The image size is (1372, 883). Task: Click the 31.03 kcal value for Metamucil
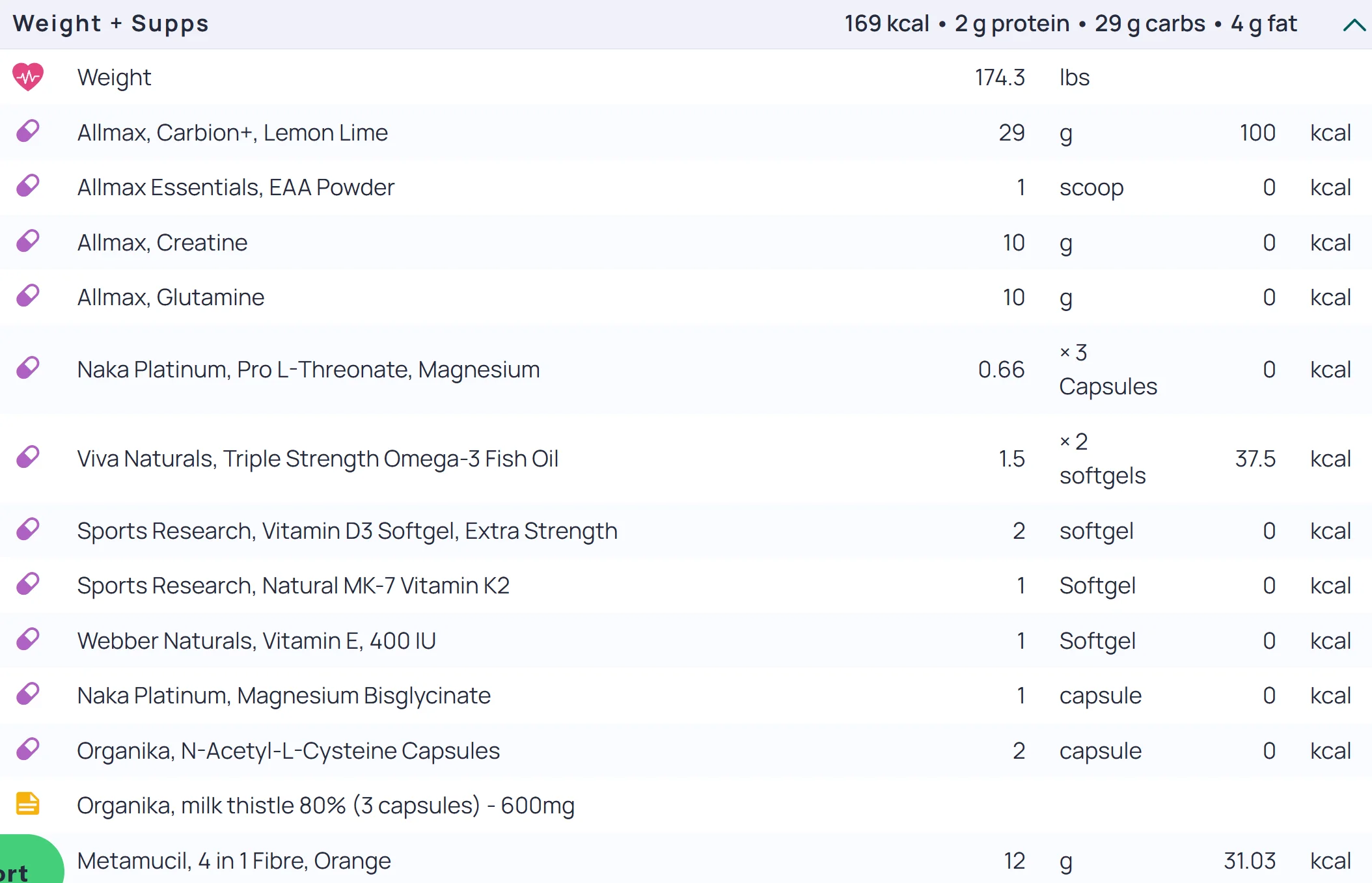click(1250, 861)
